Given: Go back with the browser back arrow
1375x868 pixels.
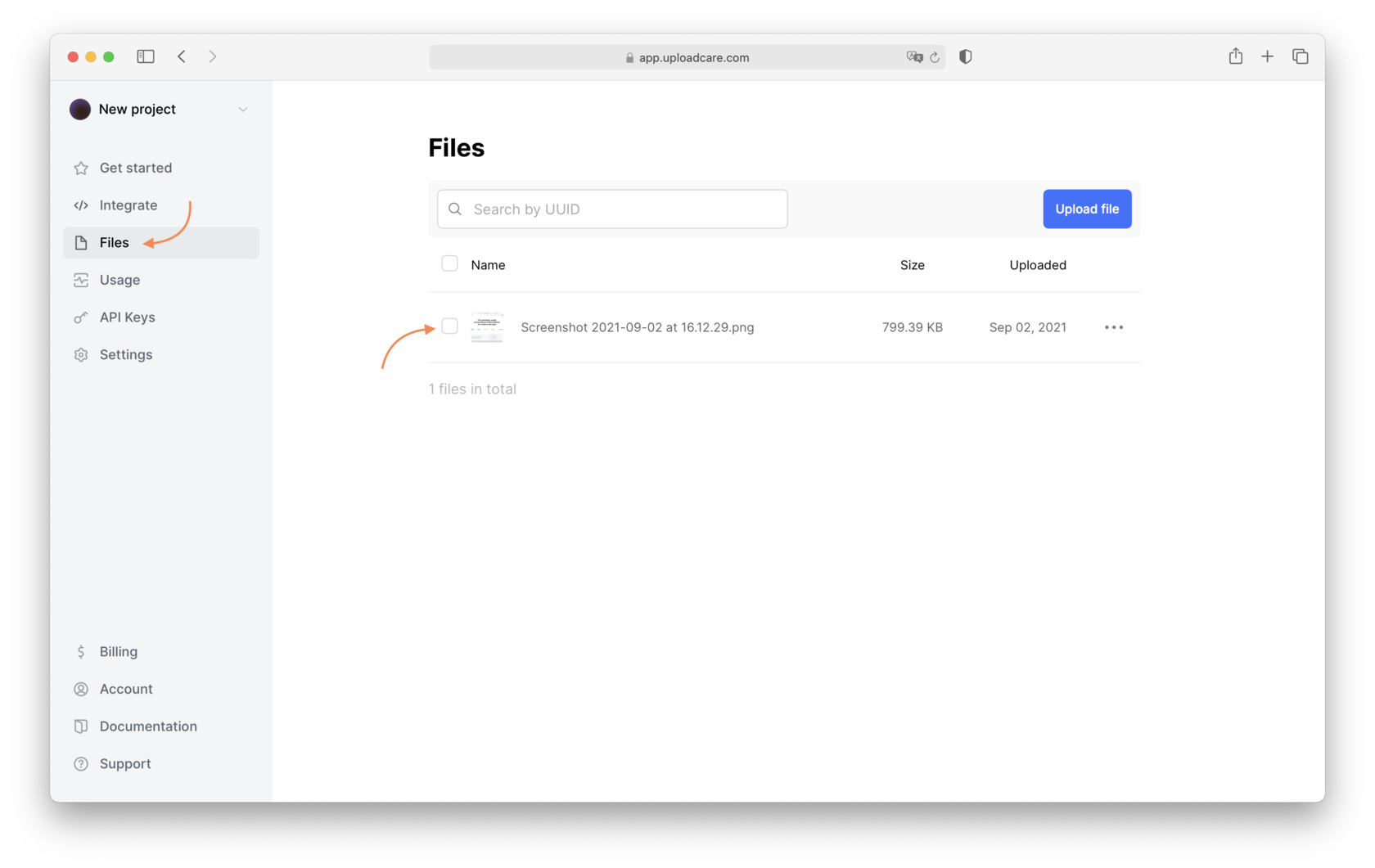Looking at the screenshot, I should pyautogui.click(x=182, y=56).
